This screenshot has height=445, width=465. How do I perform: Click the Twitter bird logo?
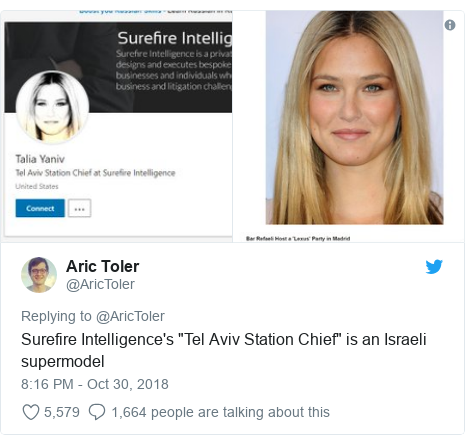coord(434,267)
